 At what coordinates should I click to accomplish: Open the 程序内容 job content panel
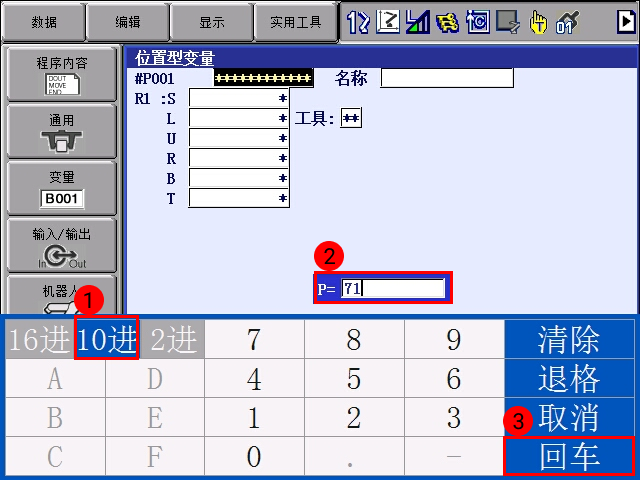tap(62, 74)
